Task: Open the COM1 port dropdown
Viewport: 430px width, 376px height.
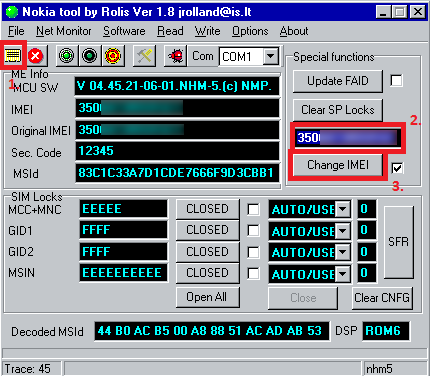Action: point(271,56)
